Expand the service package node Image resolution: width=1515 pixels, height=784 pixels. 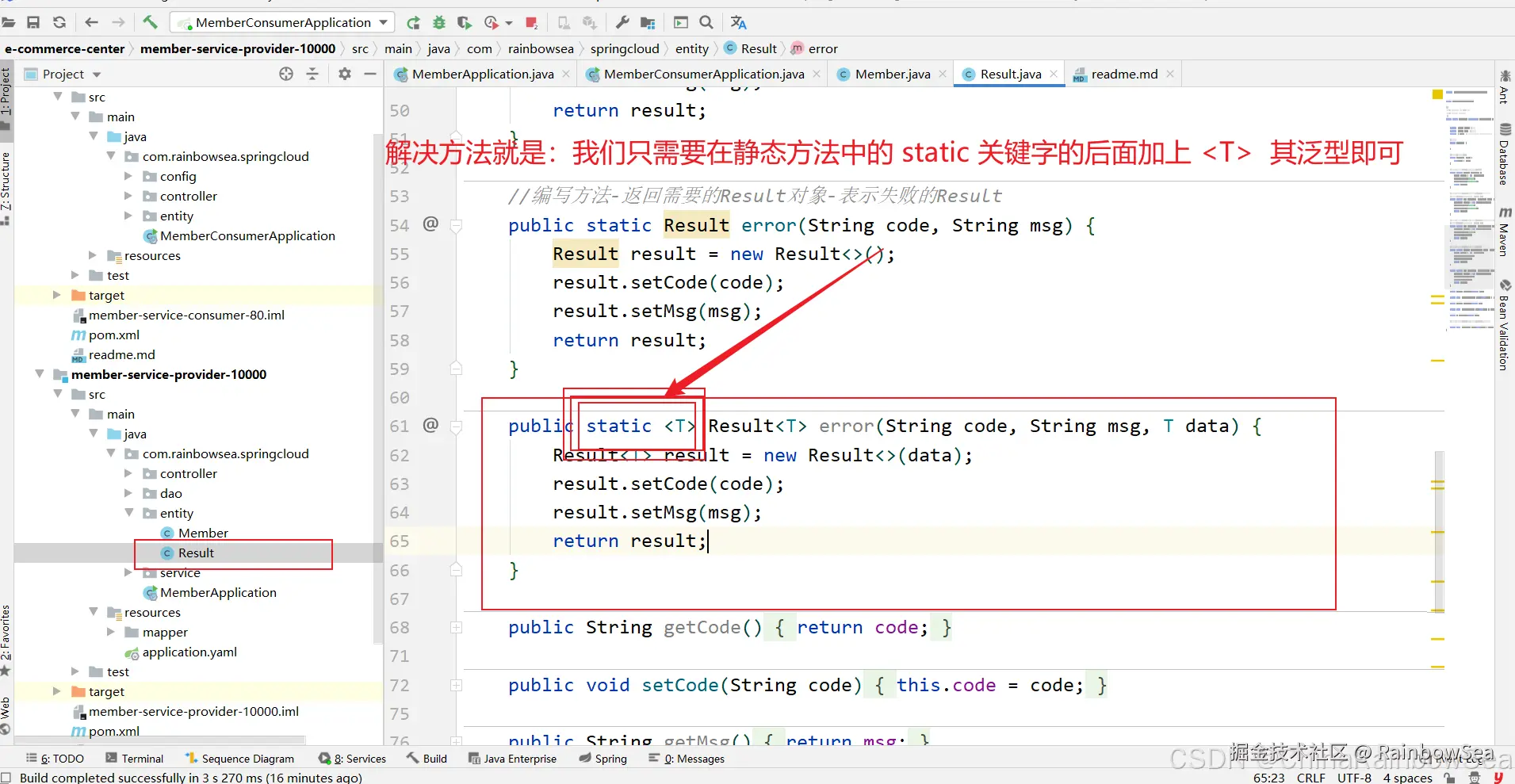128,572
